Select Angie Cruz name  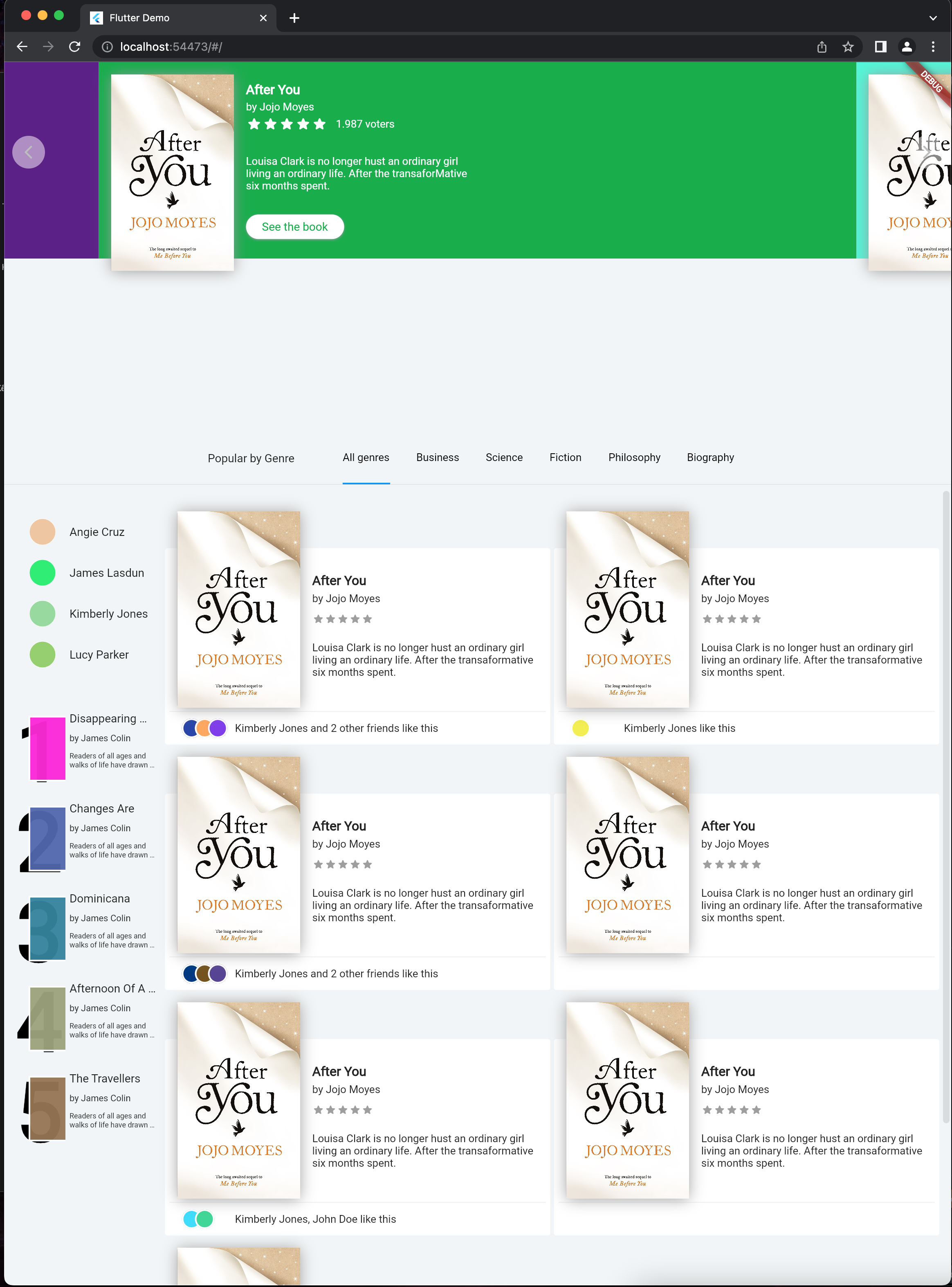pyautogui.click(x=97, y=532)
